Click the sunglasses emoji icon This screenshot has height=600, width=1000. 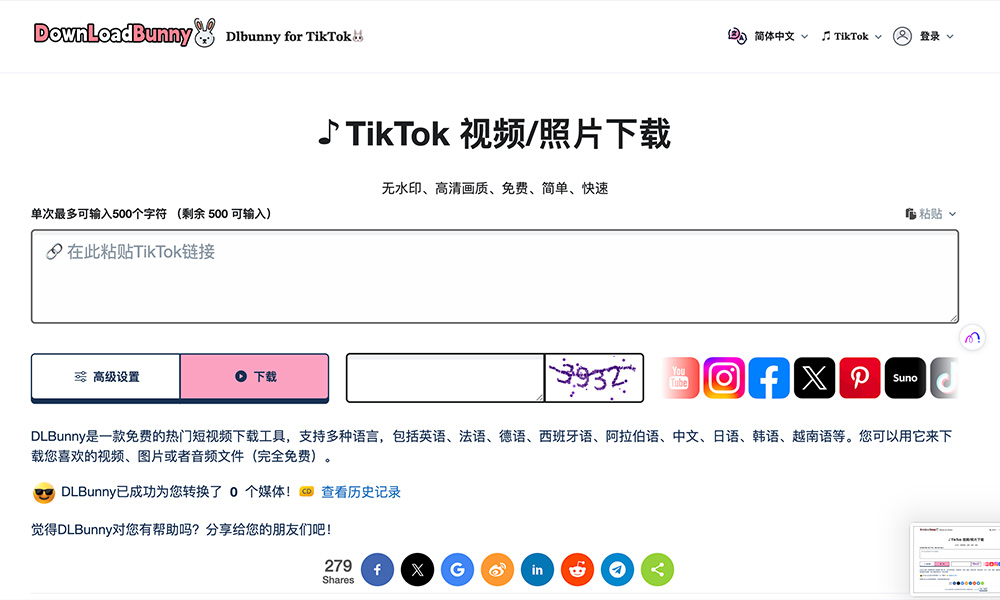click(44, 492)
